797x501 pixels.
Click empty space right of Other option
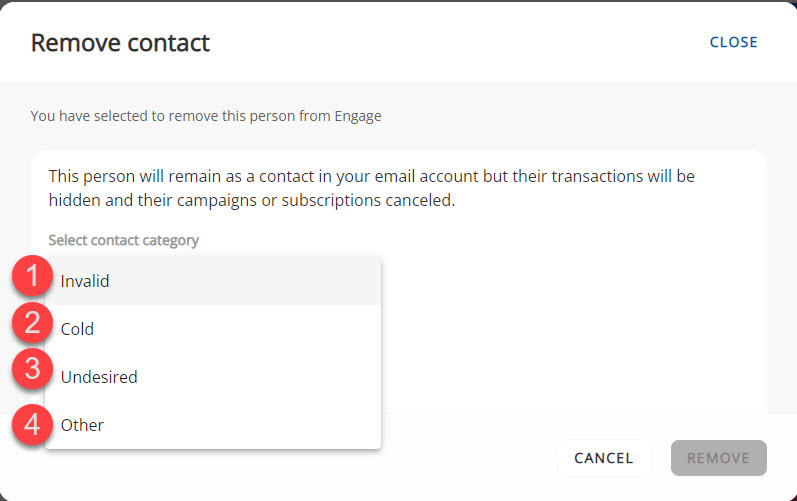pyautogui.click(x=250, y=425)
